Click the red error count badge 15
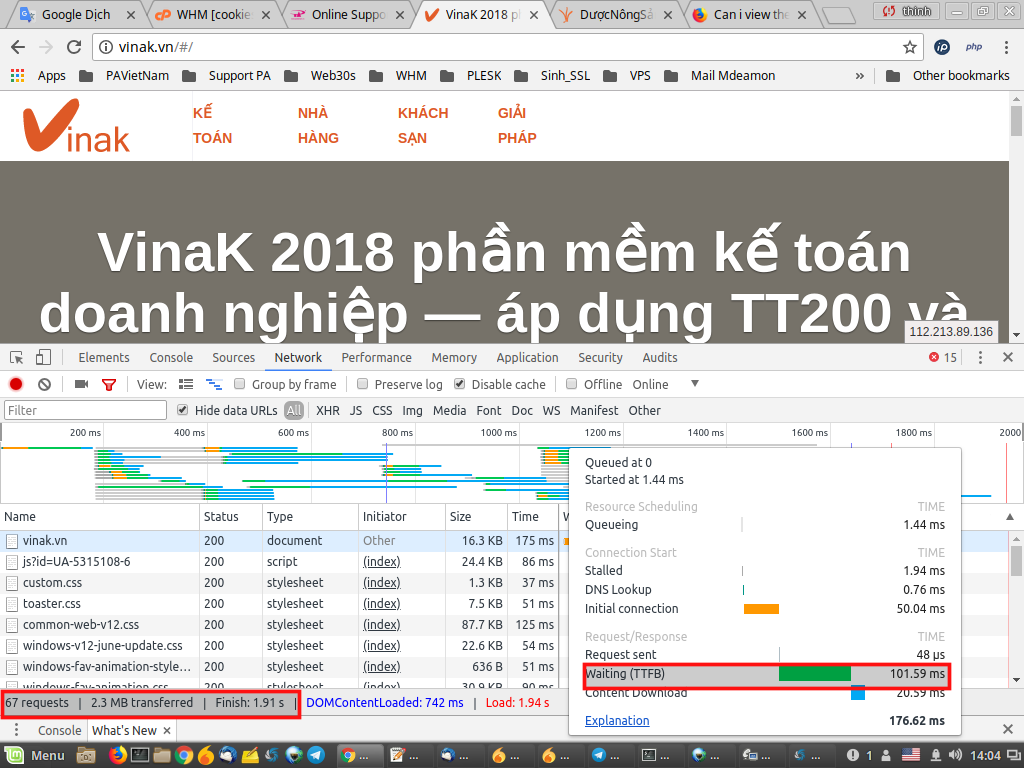Image resolution: width=1024 pixels, height=768 pixels. click(943, 357)
